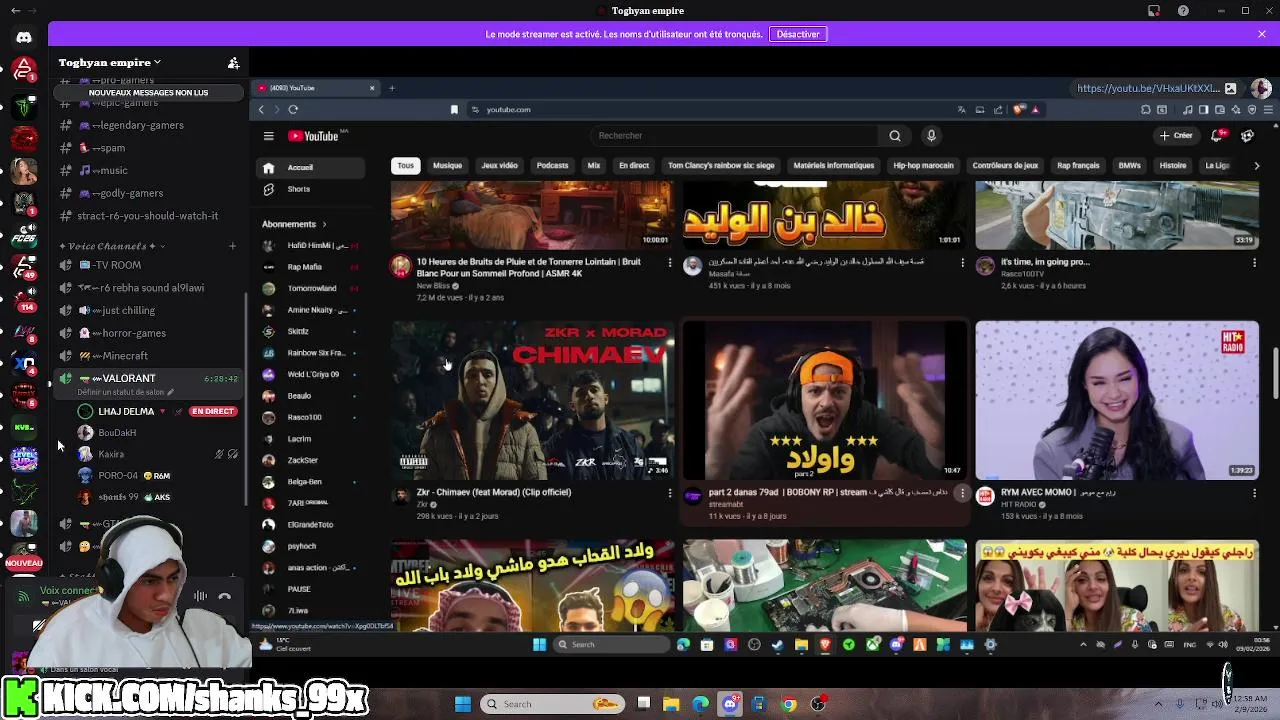
Task: Click the new tab plus in streamed browser
Action: (392, 88)
